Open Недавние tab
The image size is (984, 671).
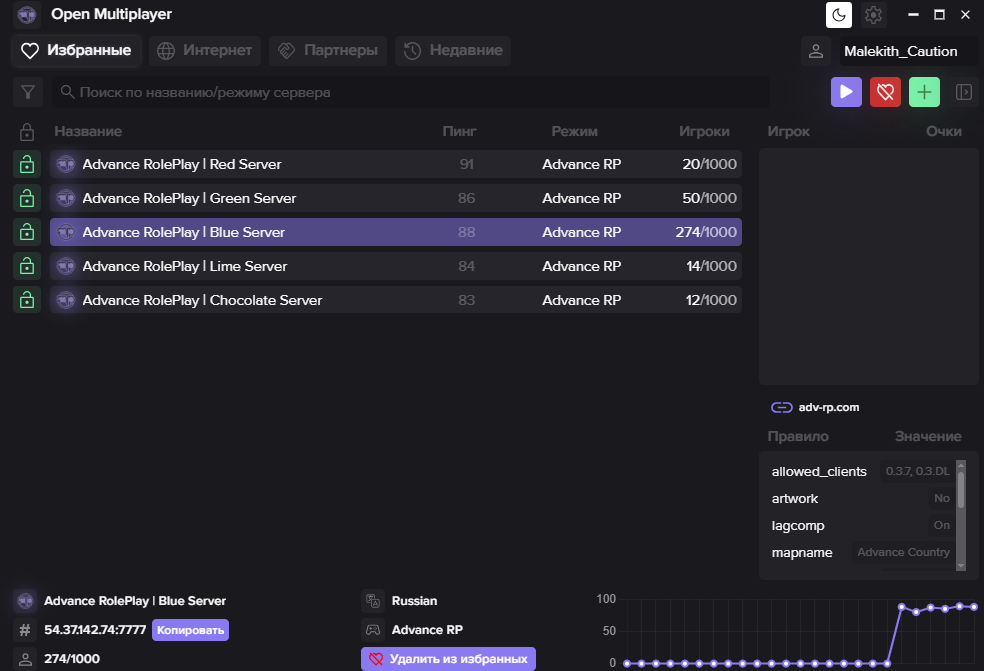(452, 51)
